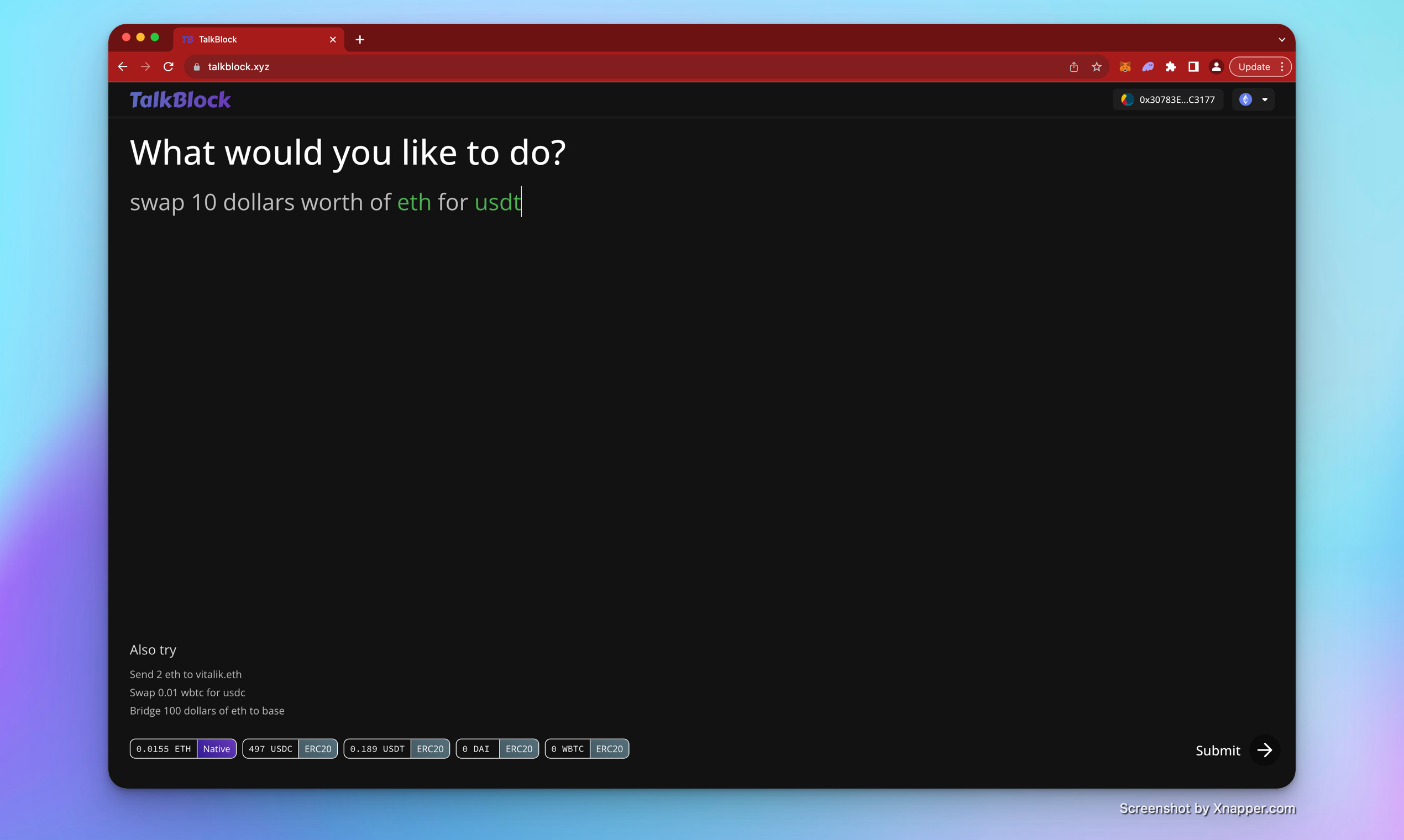The height and width of the screenshot is (840, 1404).
Task: Open the Phantom wallet ghost icon
Action: 1148,66
